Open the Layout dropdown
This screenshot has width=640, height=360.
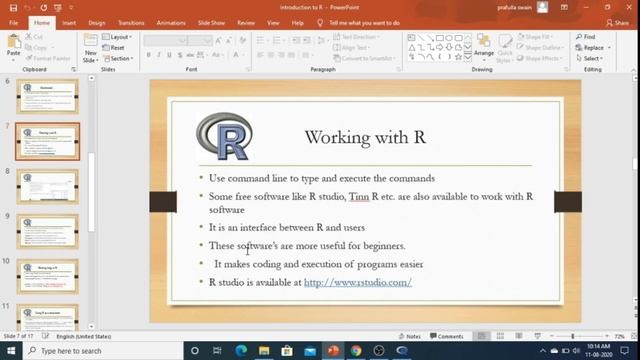(x=117, y=37)
